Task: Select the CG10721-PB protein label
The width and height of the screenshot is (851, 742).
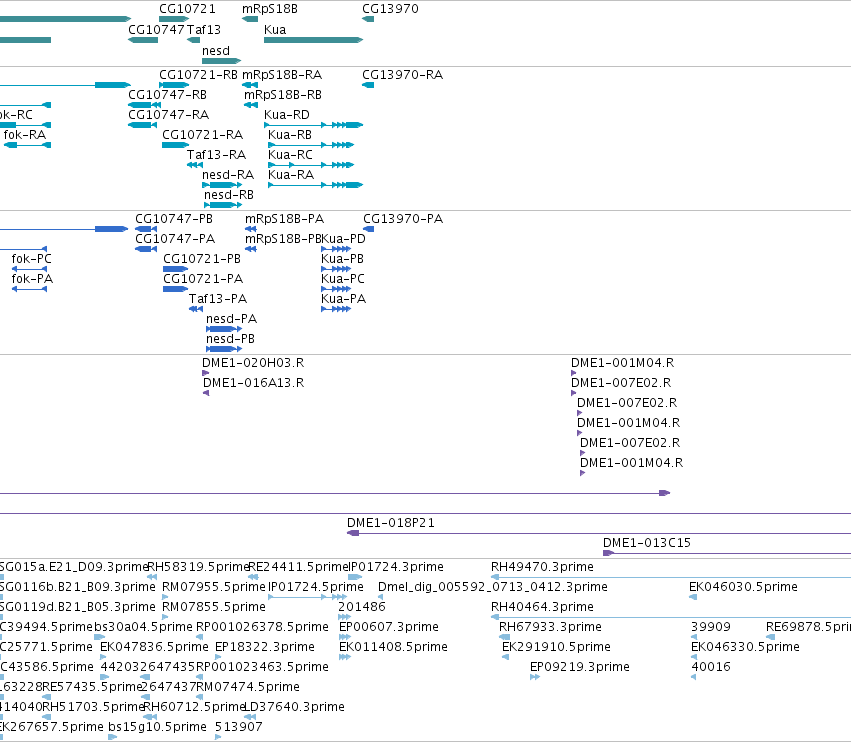Action: pyautogui.click(x=202, y=259)
